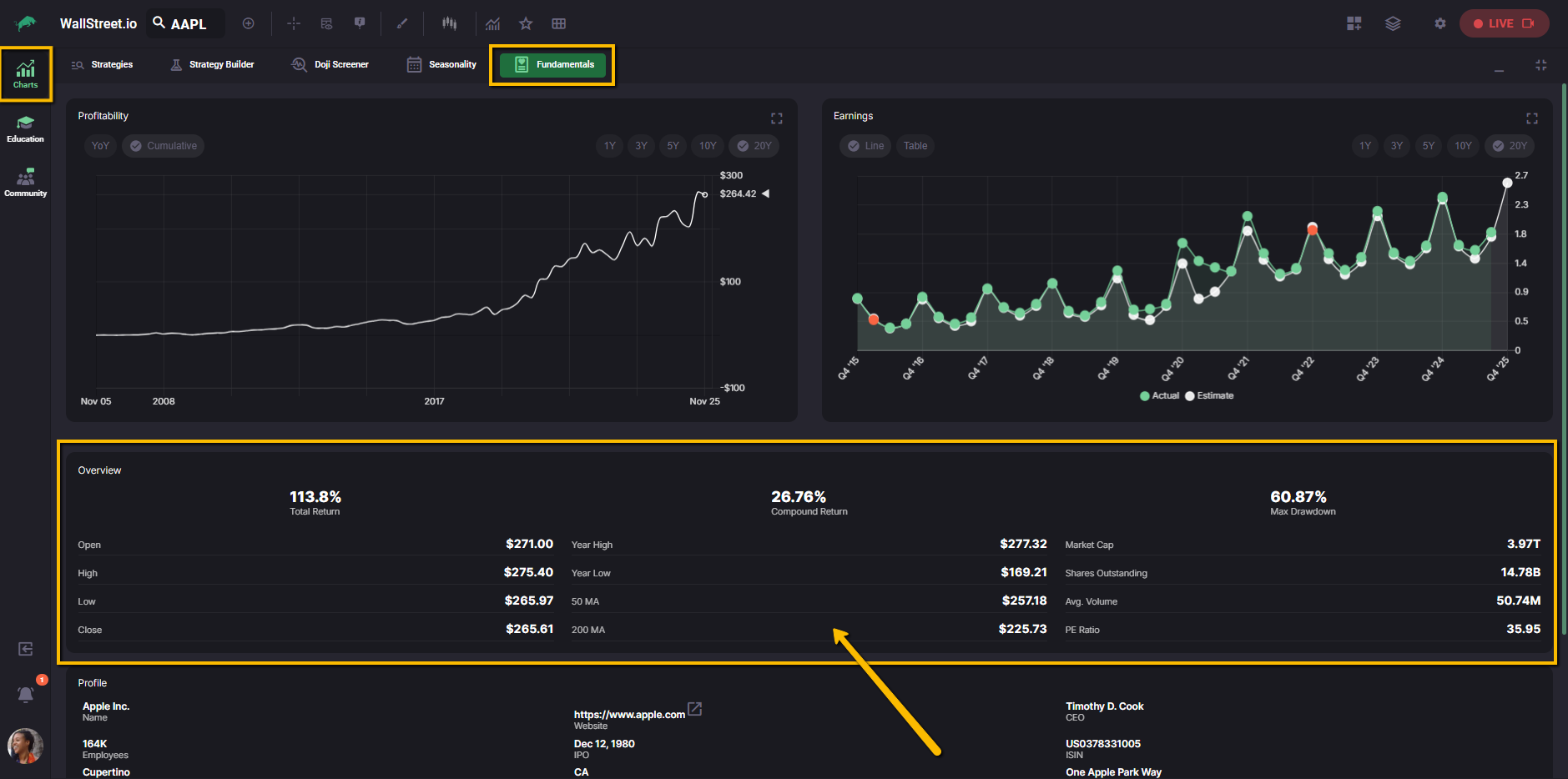Click the add widget grid icon
1568x779 pixels.
[x=1354, y=23]
